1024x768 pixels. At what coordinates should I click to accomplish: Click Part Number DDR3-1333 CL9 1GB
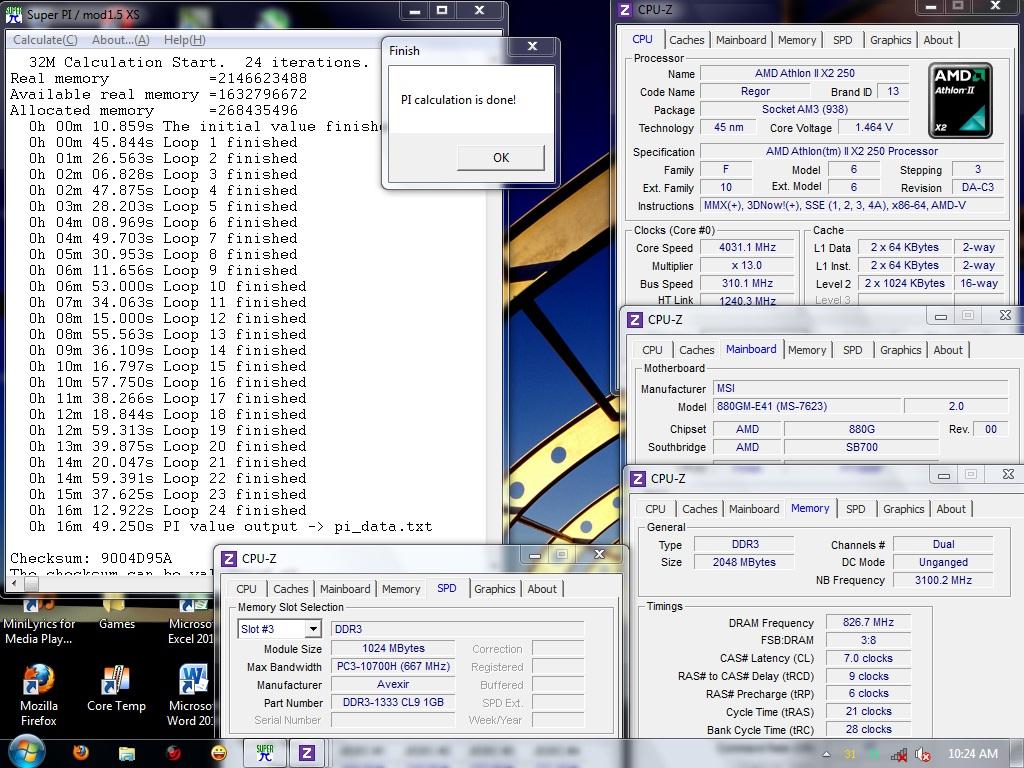tap(393, 702)
